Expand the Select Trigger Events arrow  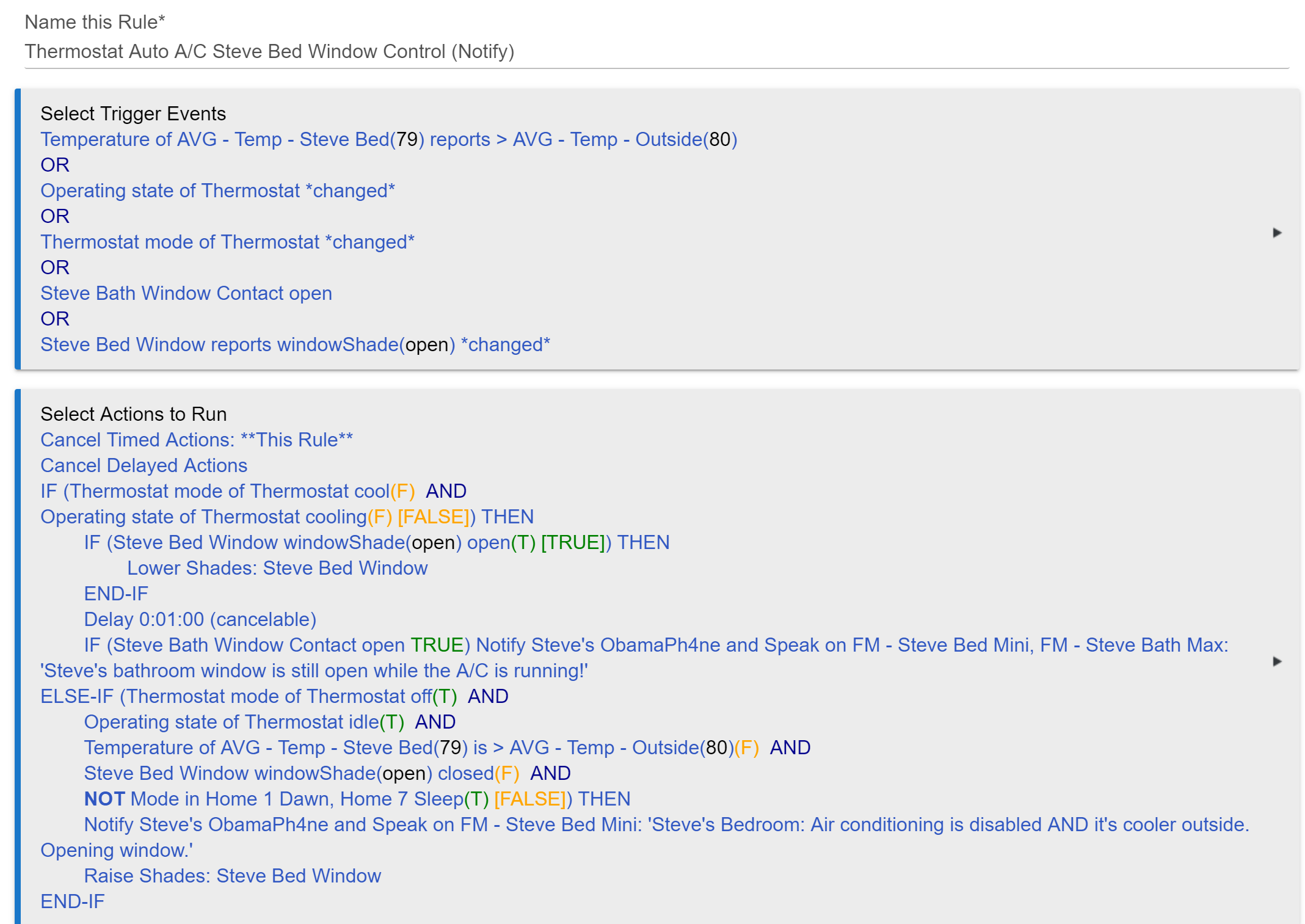pyautogui.click(x=1276, y=233)
